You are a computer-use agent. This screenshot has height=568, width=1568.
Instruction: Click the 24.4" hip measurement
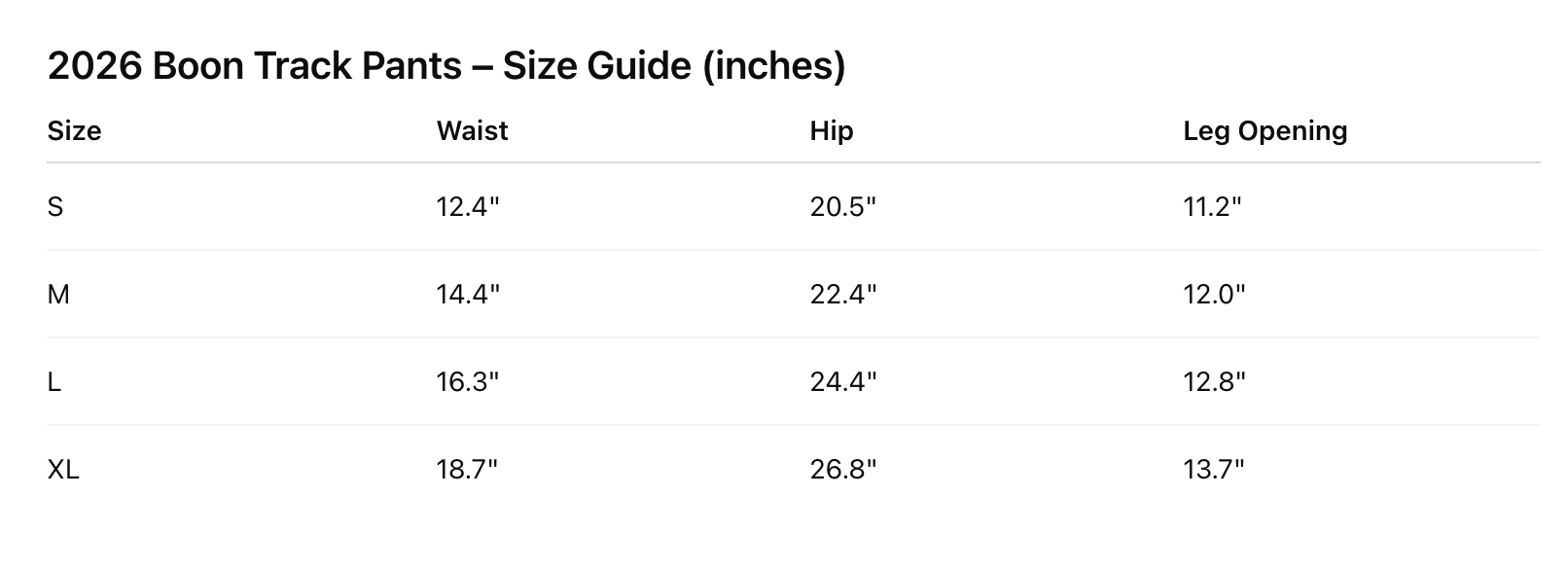pyautogui.click(x=843, y=381)
